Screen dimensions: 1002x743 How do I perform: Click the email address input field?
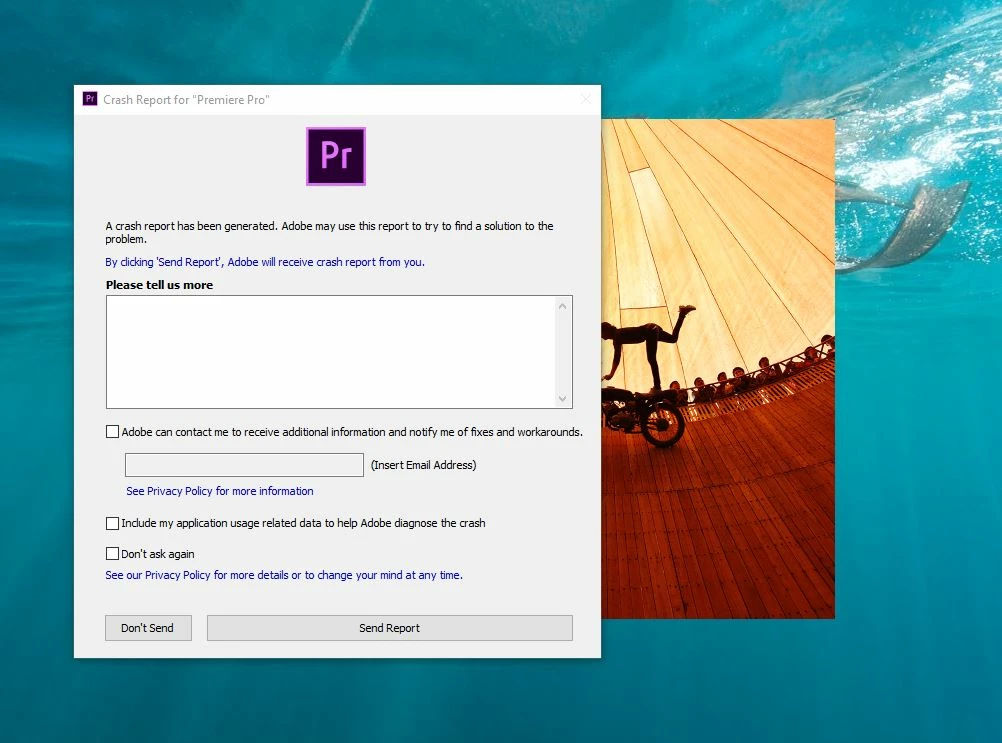pos(244,465)
